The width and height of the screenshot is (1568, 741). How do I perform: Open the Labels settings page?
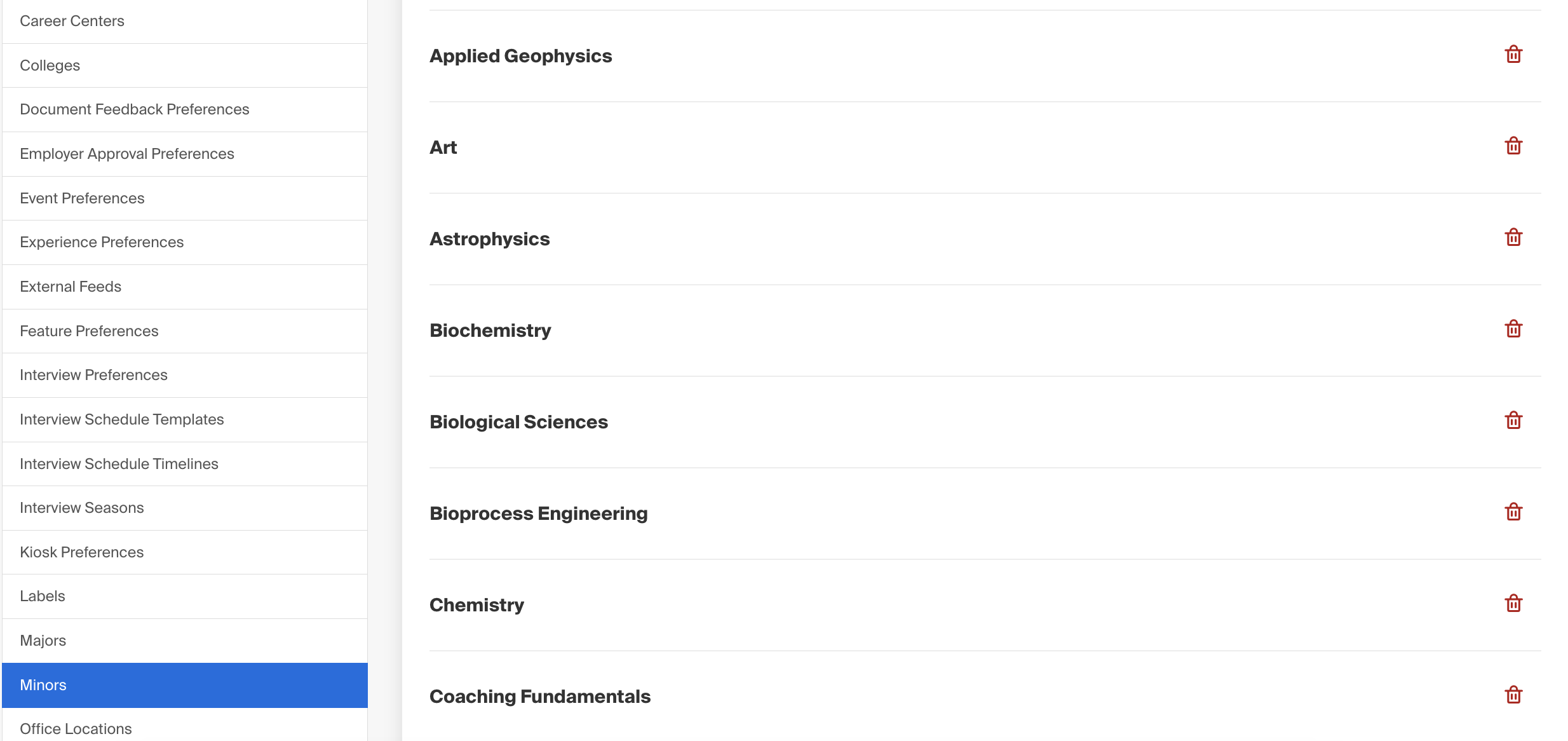pos(185,596)
